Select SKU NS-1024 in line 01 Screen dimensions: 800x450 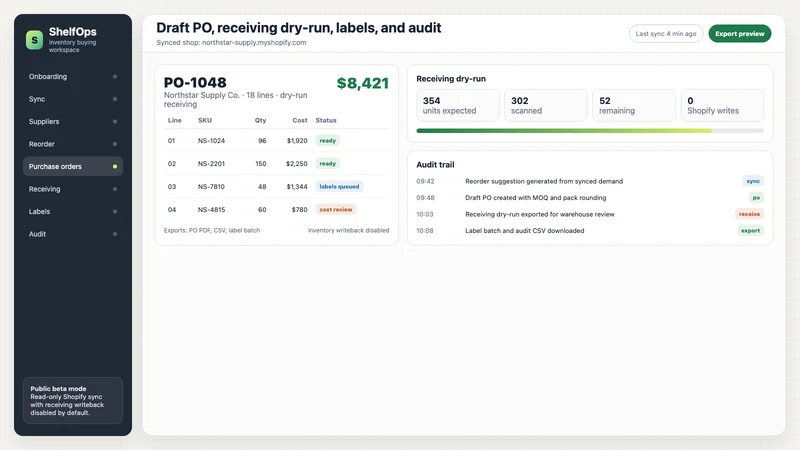(x=211, y=140)
